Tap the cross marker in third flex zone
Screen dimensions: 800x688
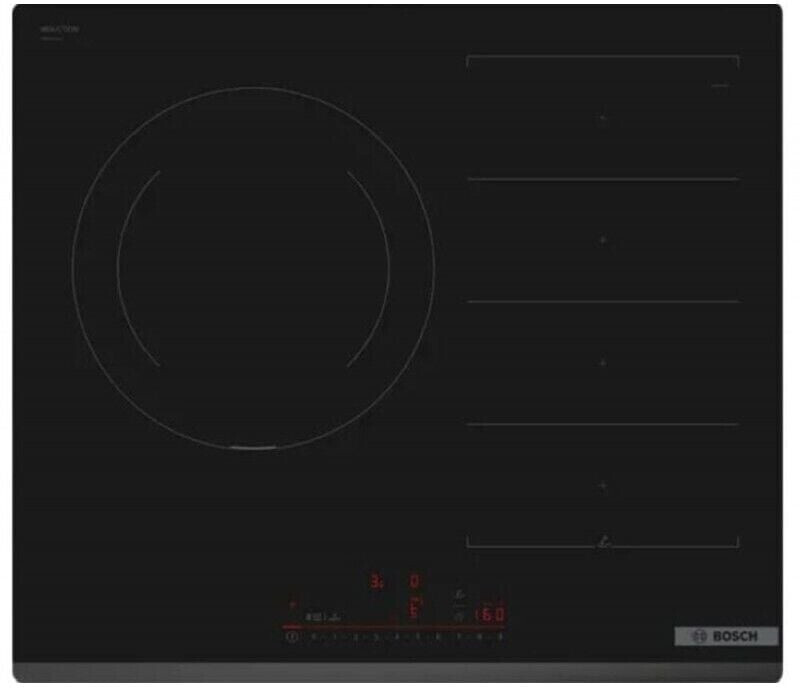[603, 362]
